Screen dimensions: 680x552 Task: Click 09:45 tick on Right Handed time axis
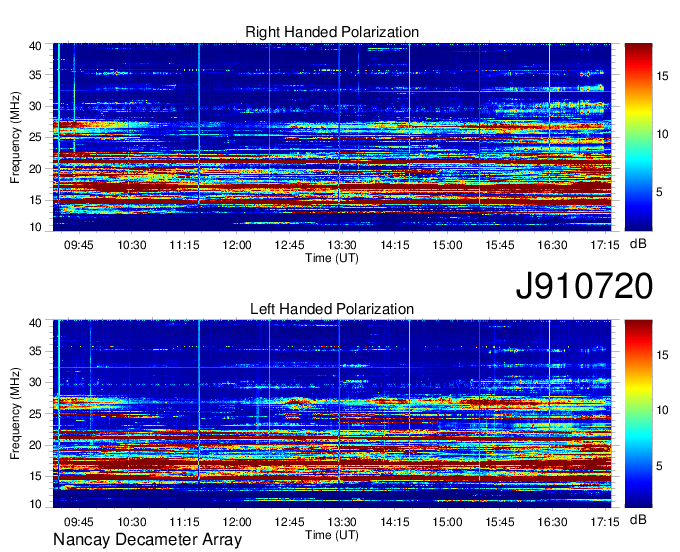[x=78, y=245]
